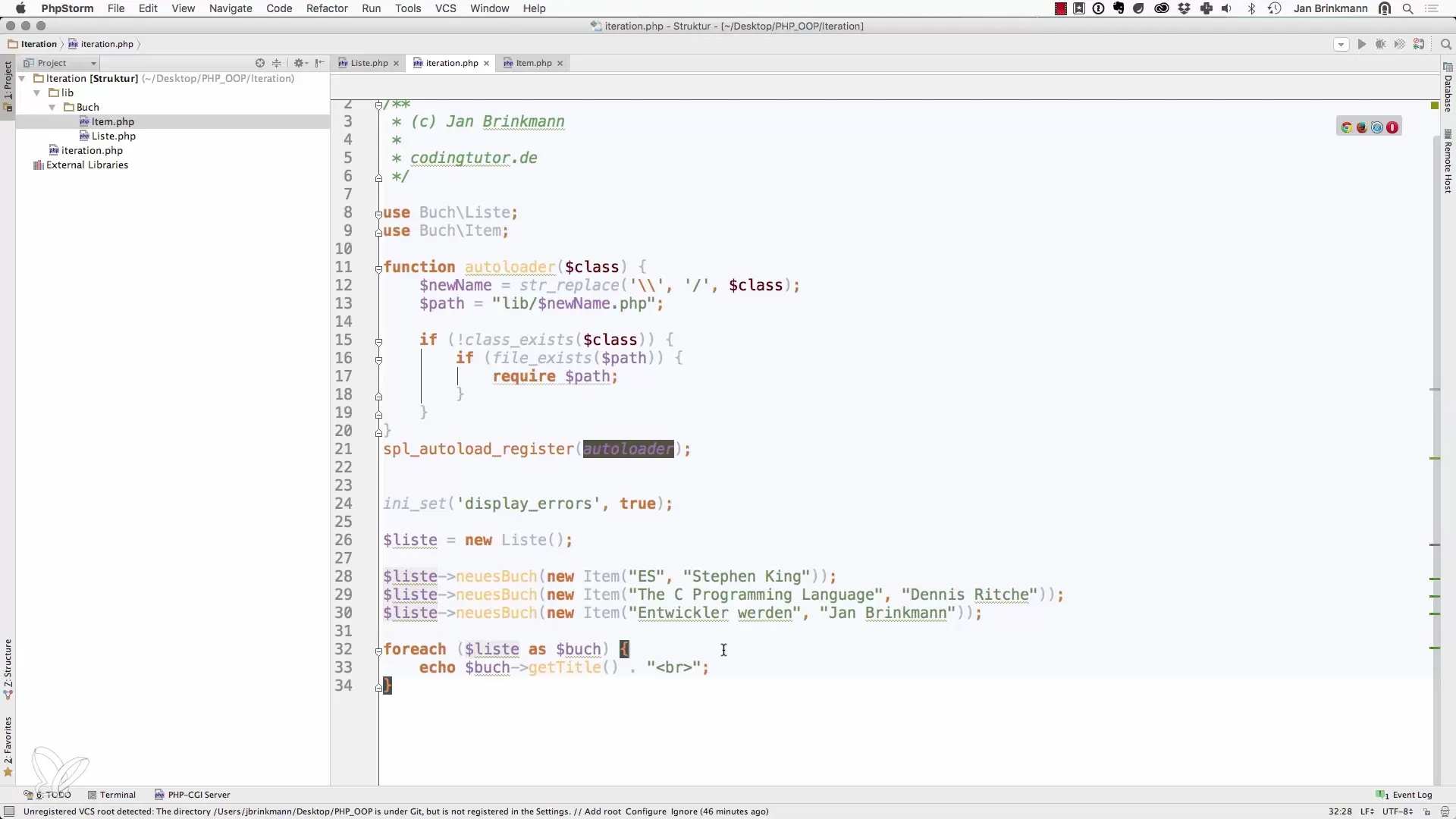This screenshot has height=819, width=1456.
Task: Click the Add root link in status bar
Action: point(603,811)
